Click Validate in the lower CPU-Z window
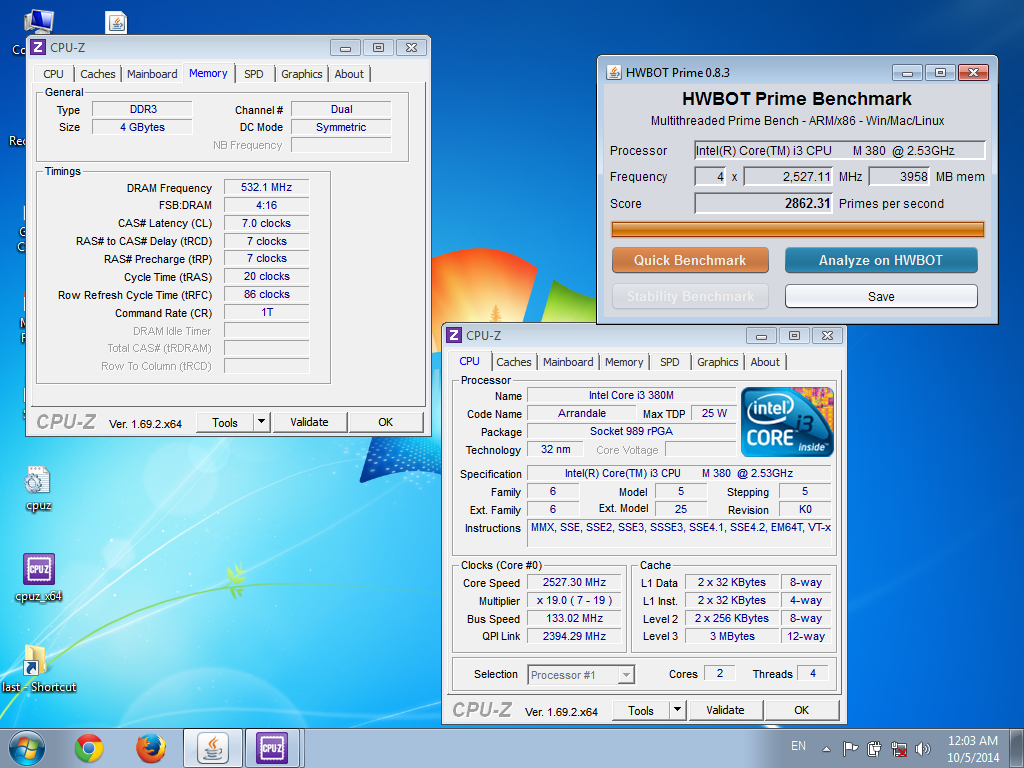This screenshot has height=768, width=1024. click(x=726, y=711)
